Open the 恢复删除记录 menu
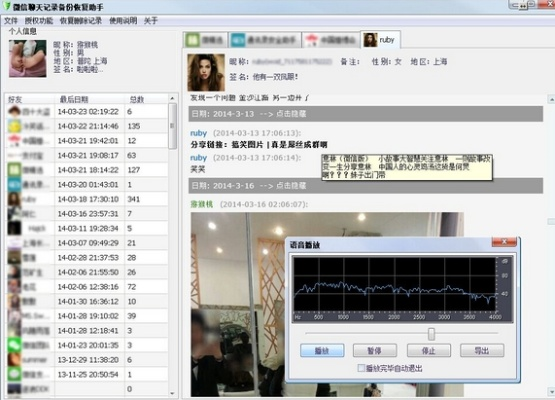 tap(81, 21)
